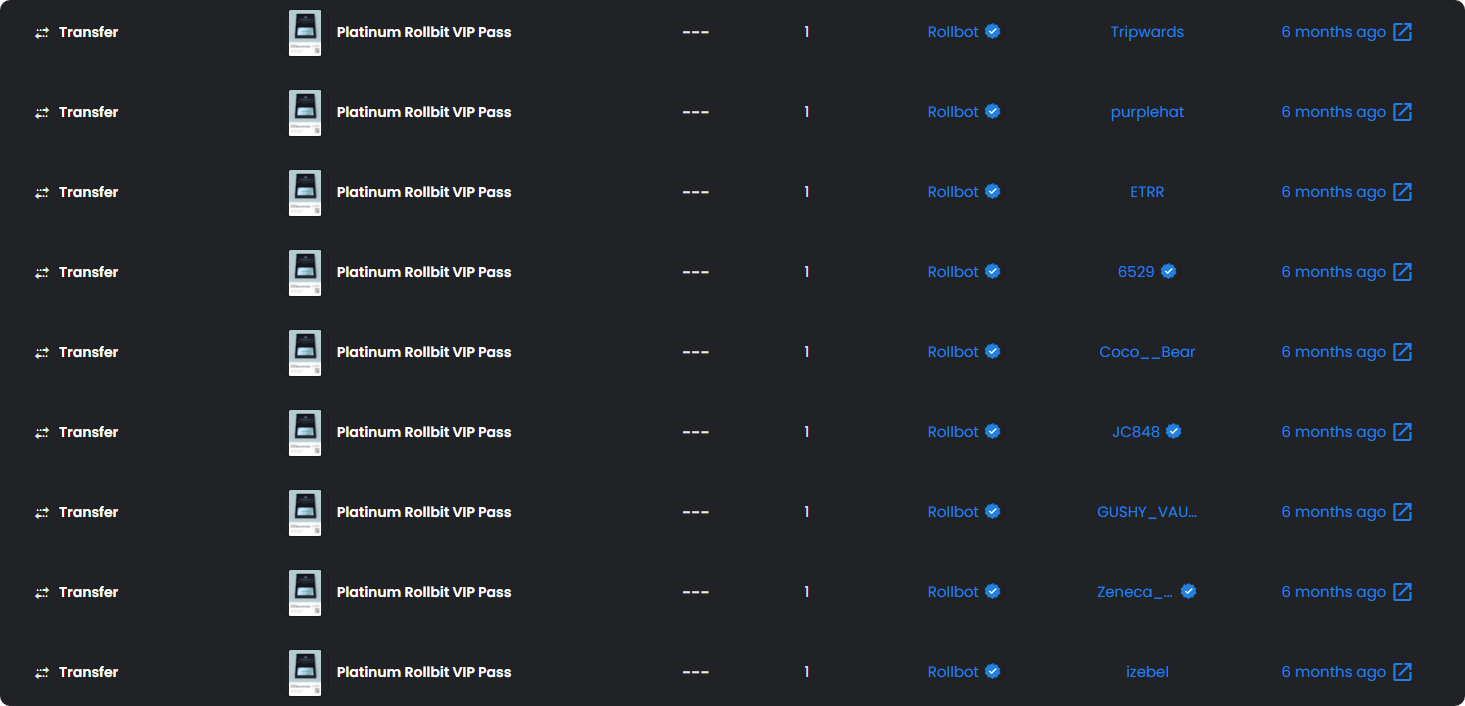Open VIP Pass thumbnail in JC848 row
Image resolution: width=1465 pixels, height=706 pixels.
point(305,433)
